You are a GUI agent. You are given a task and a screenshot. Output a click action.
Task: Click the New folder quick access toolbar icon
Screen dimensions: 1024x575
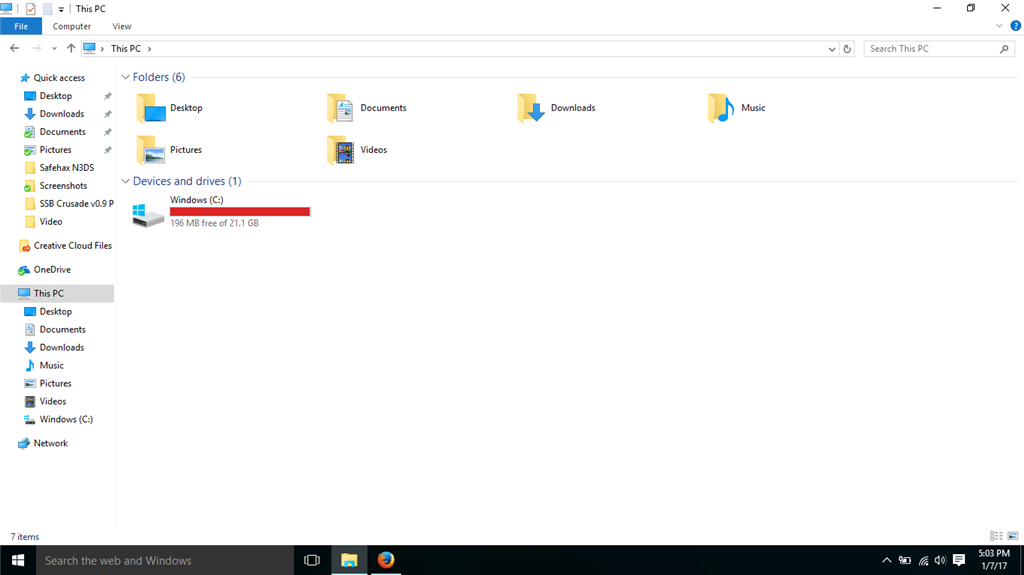47,9
